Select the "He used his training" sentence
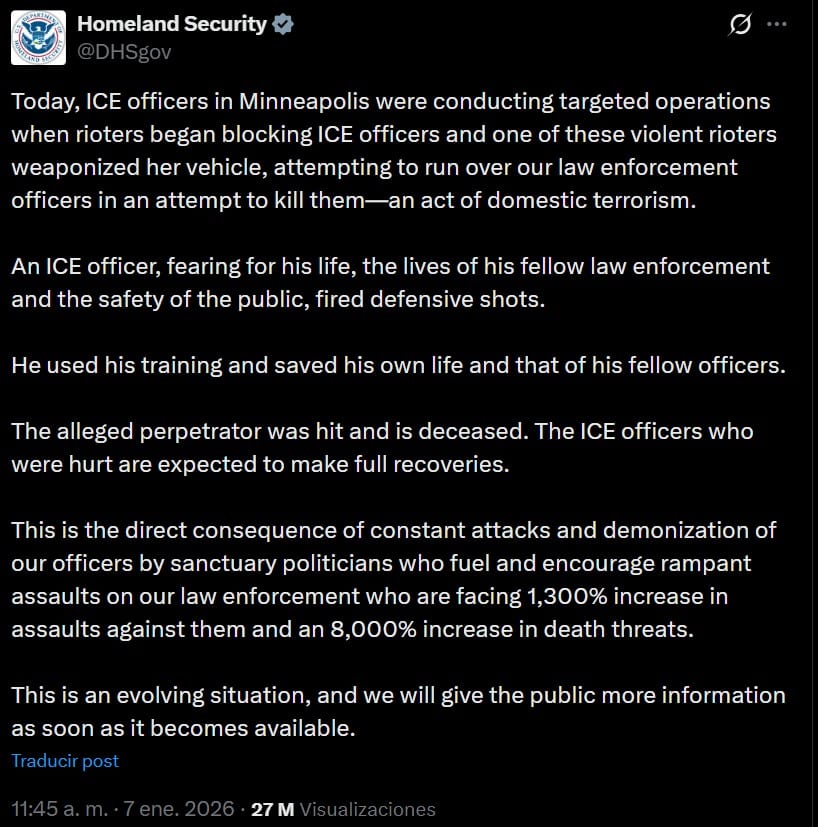 (398, 365)
